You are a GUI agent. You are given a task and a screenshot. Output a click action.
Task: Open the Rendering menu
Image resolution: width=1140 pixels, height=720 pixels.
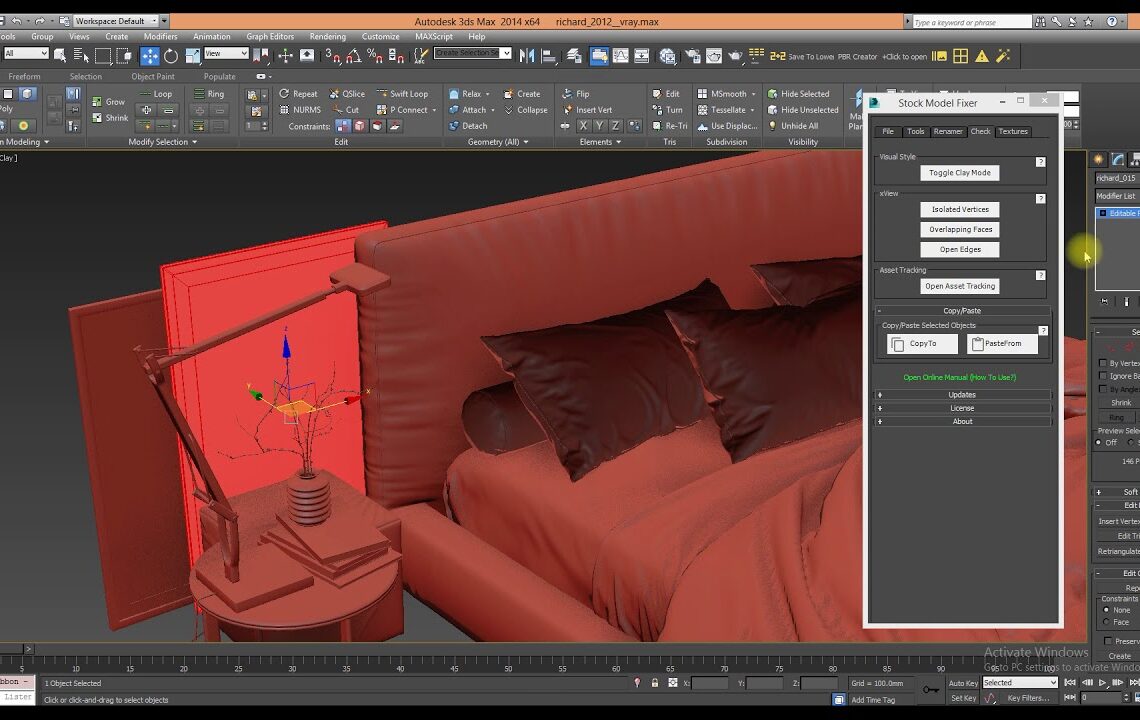(x=327, y=37)
